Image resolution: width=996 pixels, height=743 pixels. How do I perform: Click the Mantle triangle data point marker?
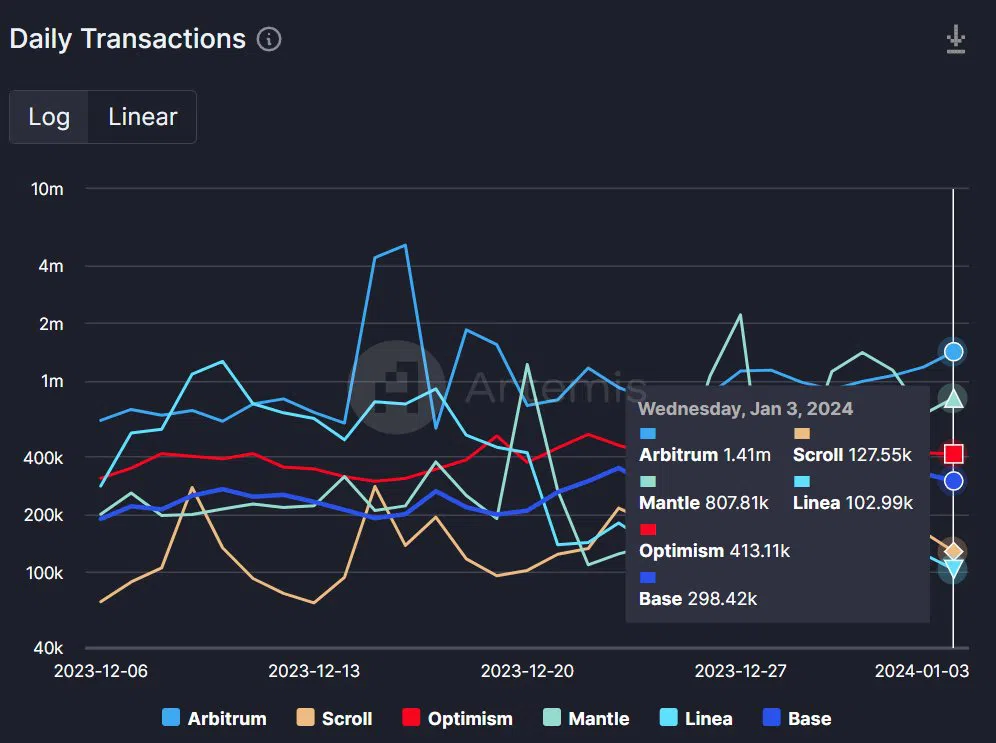click(x=953, y=398)
